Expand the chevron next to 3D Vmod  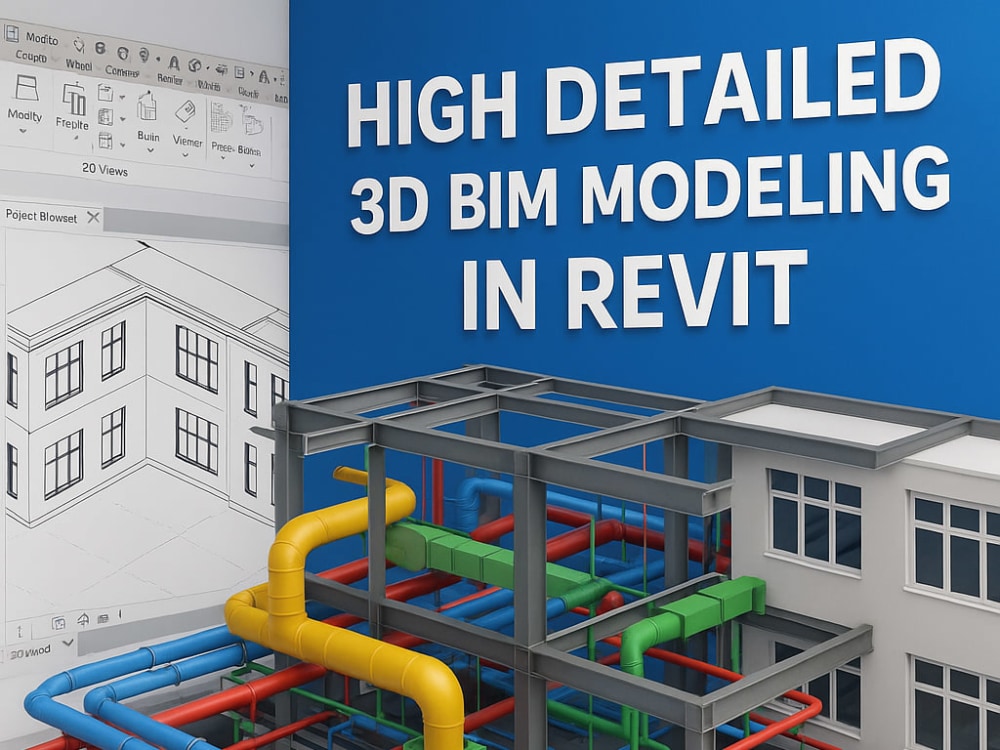pos(68,643)
